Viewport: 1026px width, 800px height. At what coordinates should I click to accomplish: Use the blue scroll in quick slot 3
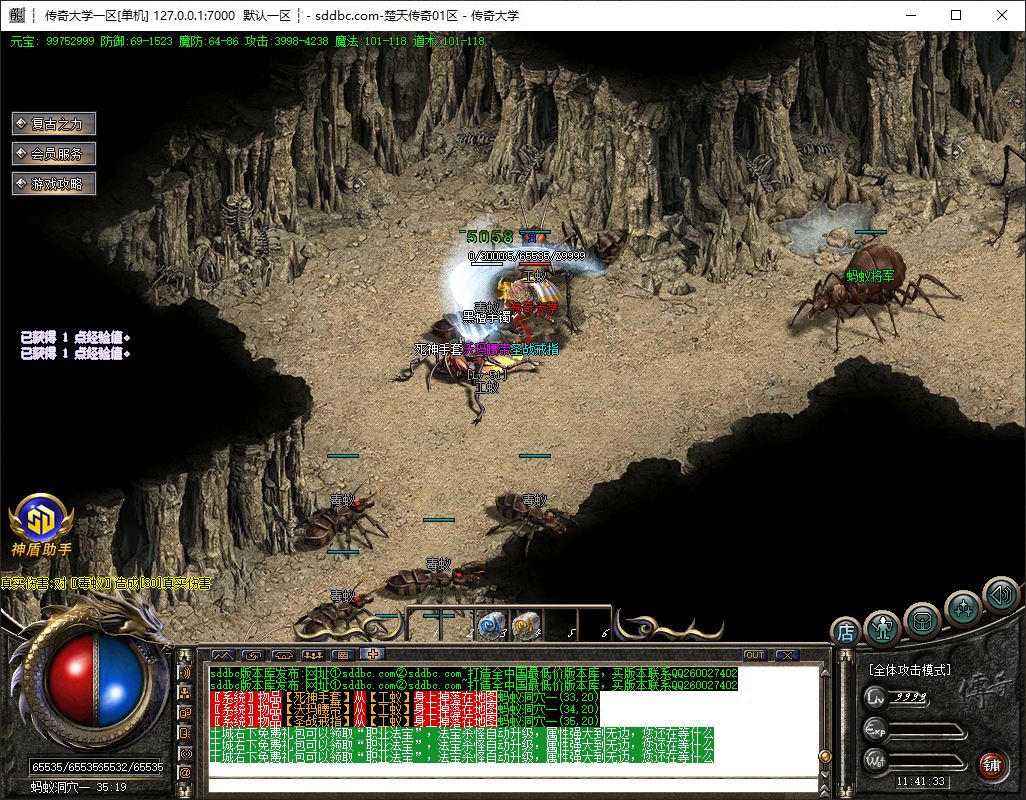pyautogui.click(x=491, y=625)
